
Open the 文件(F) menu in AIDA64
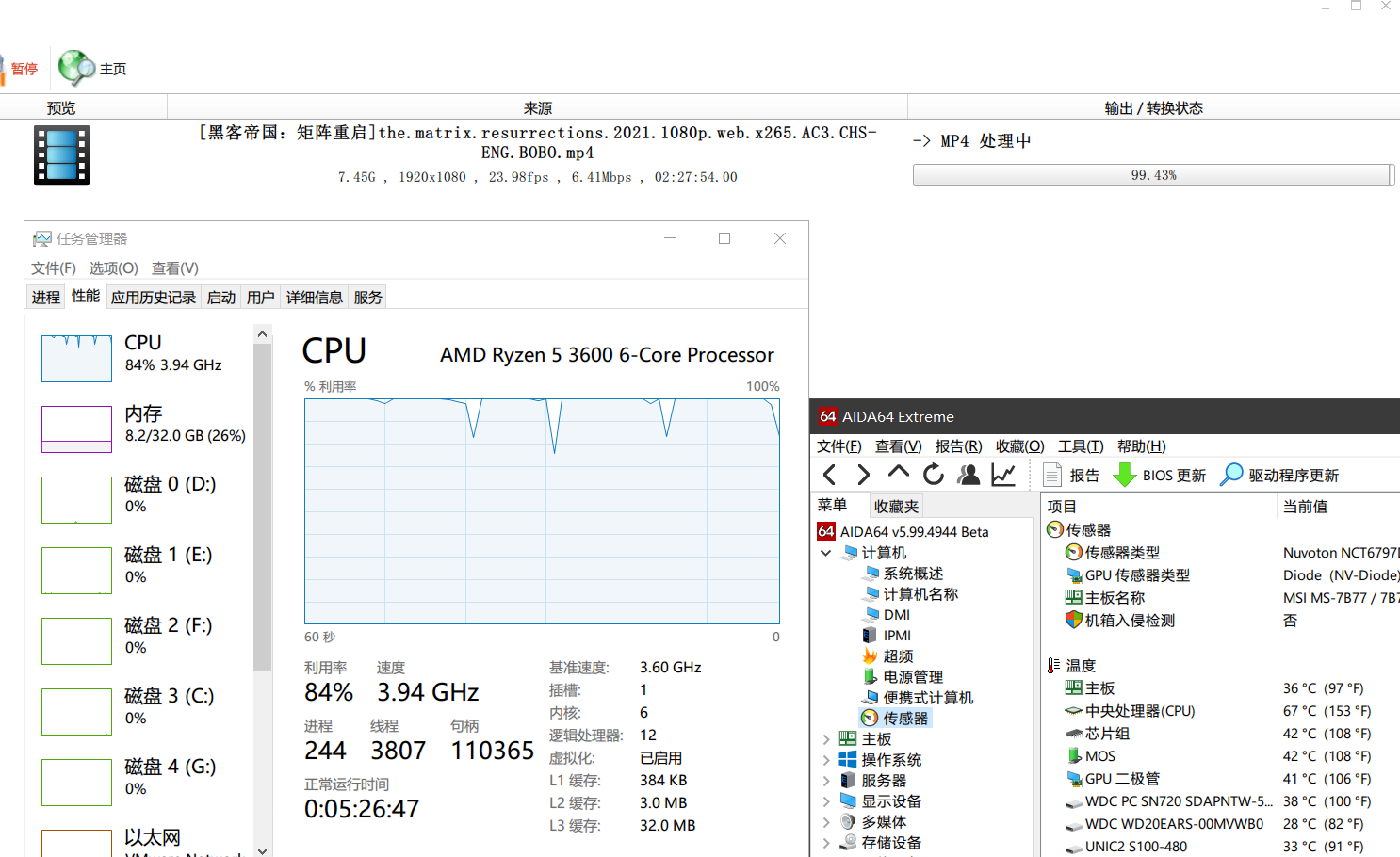(x=839, y=446)
